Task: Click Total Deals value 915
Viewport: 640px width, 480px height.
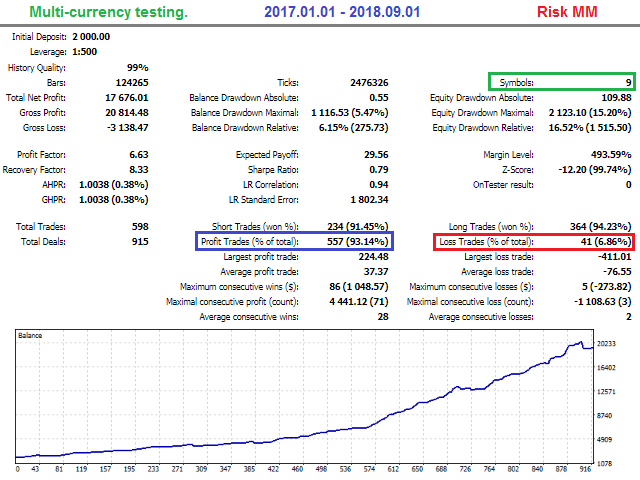Action: point(140,242)
